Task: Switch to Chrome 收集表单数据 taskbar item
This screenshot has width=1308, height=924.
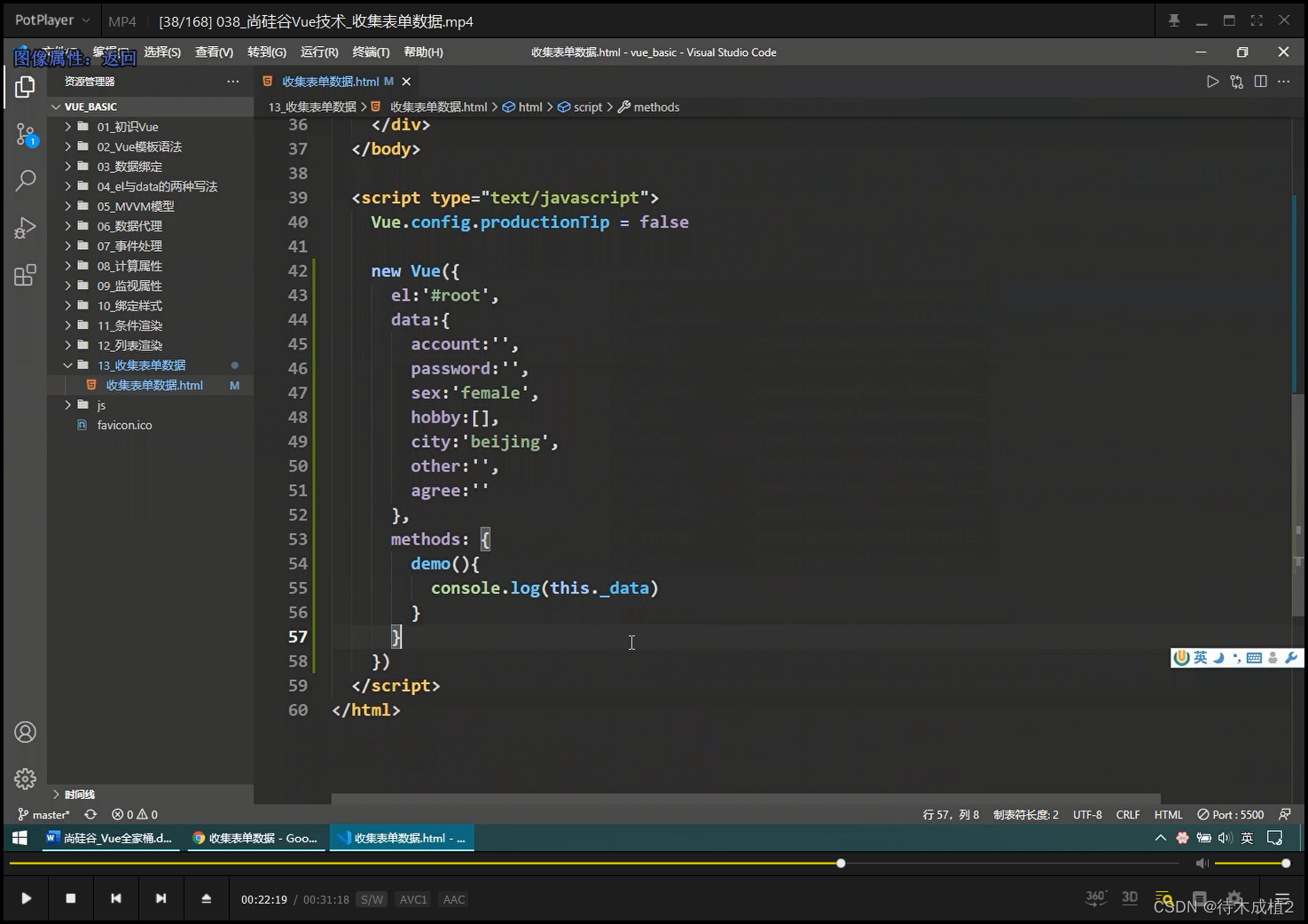Action: [x=255, y=838]
